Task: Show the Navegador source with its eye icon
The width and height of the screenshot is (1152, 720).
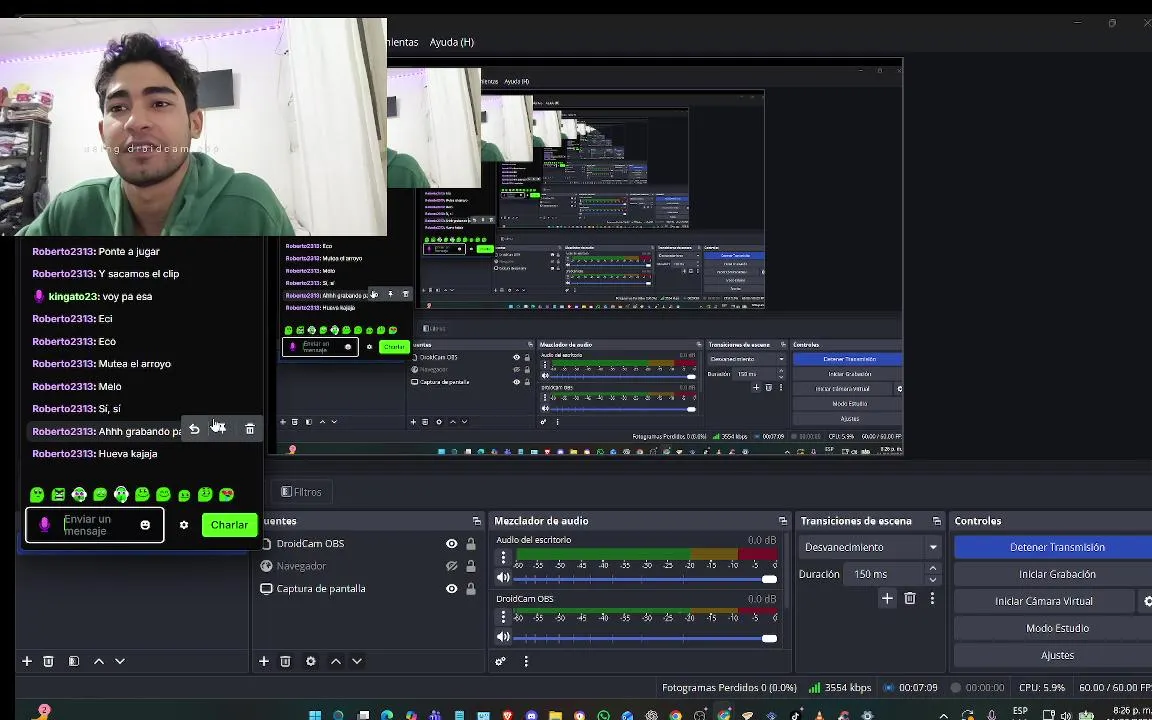Action: (x=451, y=566)
